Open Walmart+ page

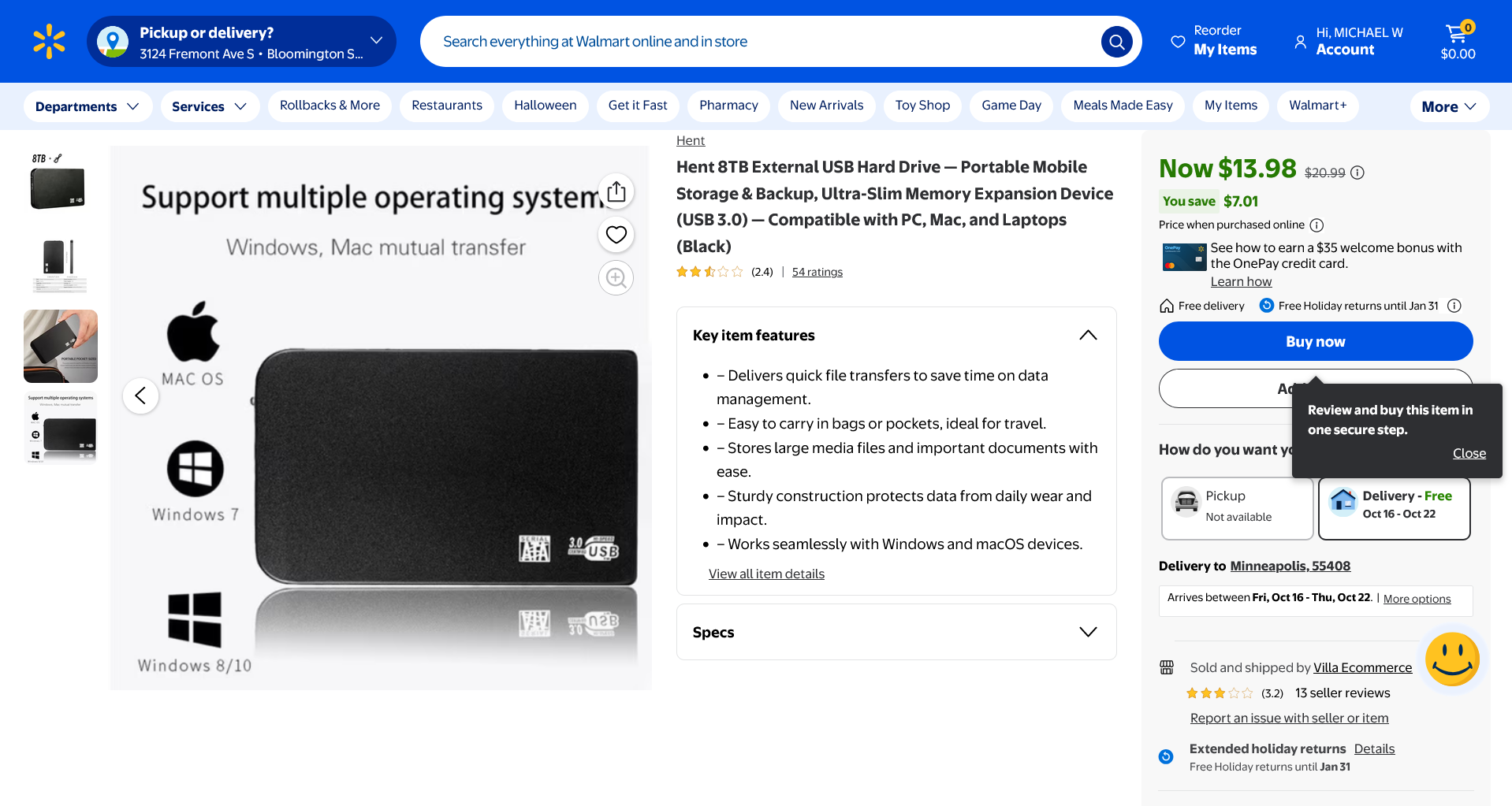1318,106
